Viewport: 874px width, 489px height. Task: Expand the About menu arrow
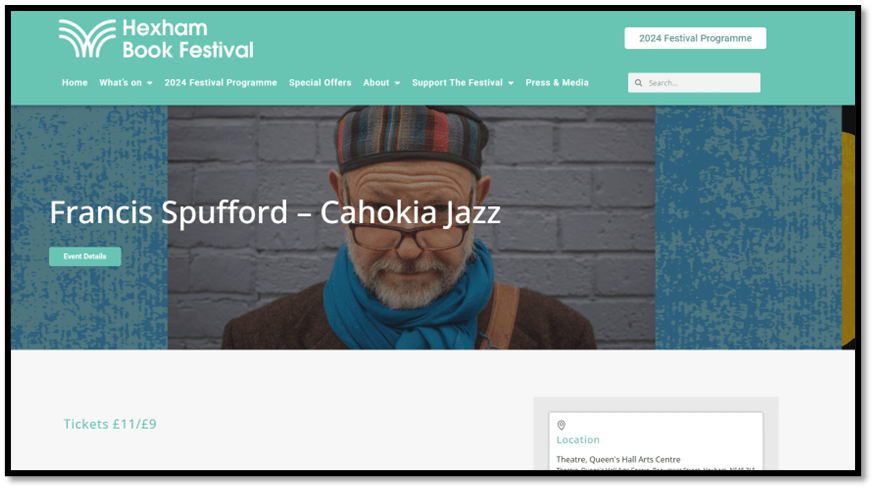397,83
